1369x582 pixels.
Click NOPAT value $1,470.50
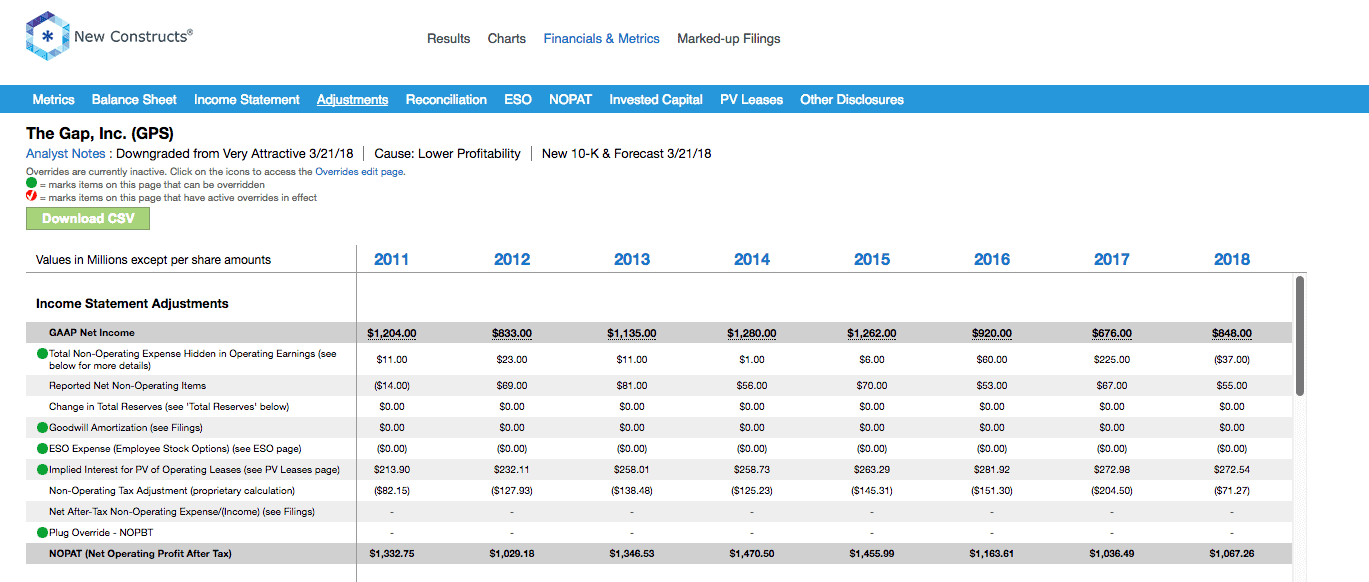(x=751, y=553)
